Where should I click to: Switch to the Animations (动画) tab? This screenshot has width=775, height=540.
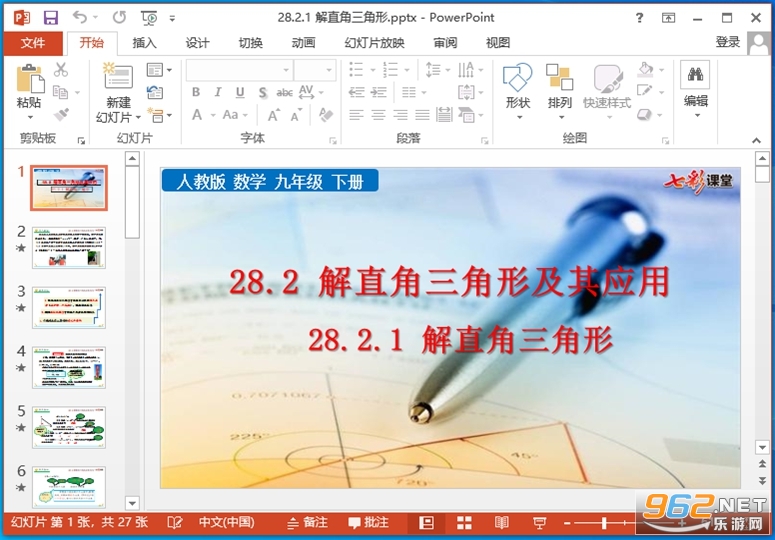point(303,43)
